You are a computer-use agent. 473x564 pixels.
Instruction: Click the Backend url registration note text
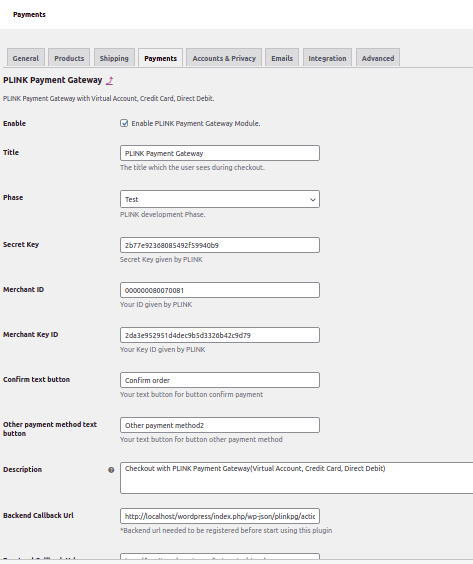[226, 530]
